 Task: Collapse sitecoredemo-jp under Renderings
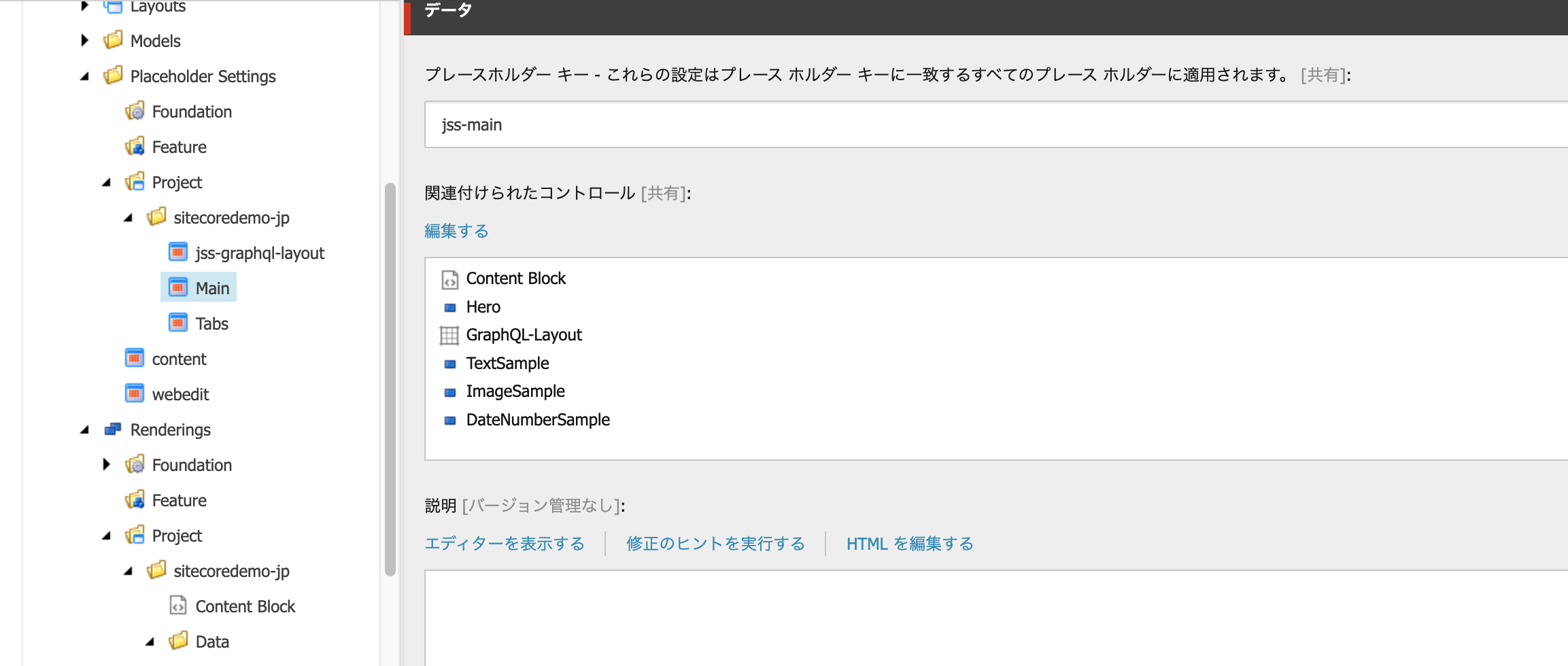[x=129, y=571]
